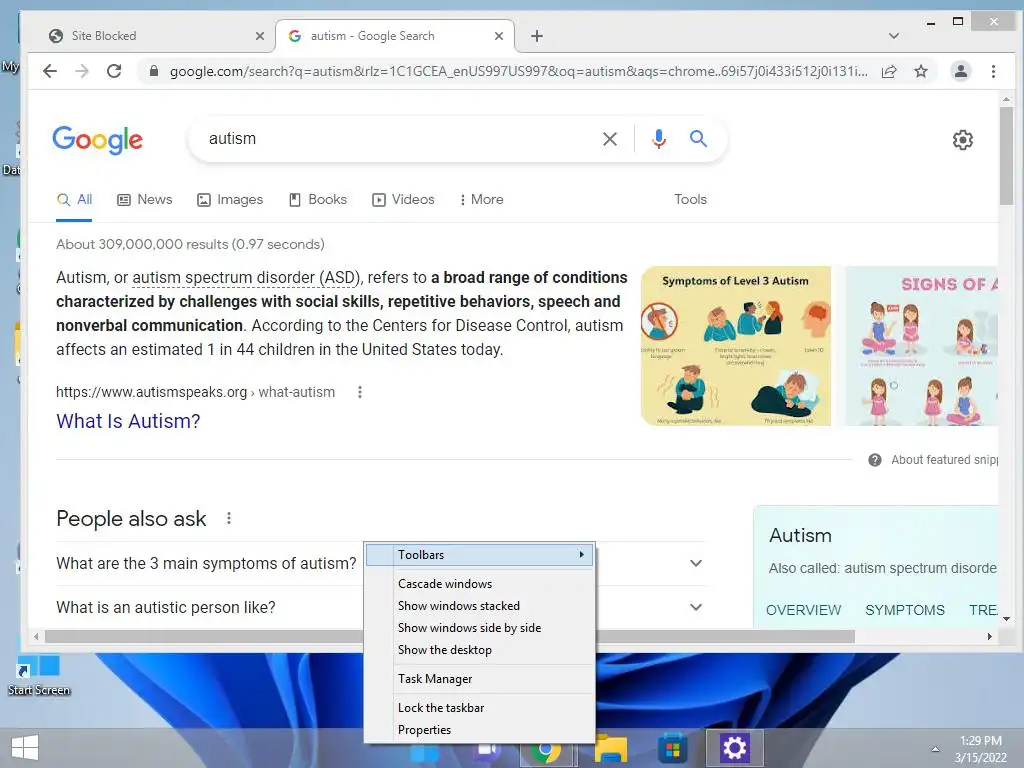Click in the autism search input field
The width and height of the screenshot is (1024, 768).
click(398, 138)
